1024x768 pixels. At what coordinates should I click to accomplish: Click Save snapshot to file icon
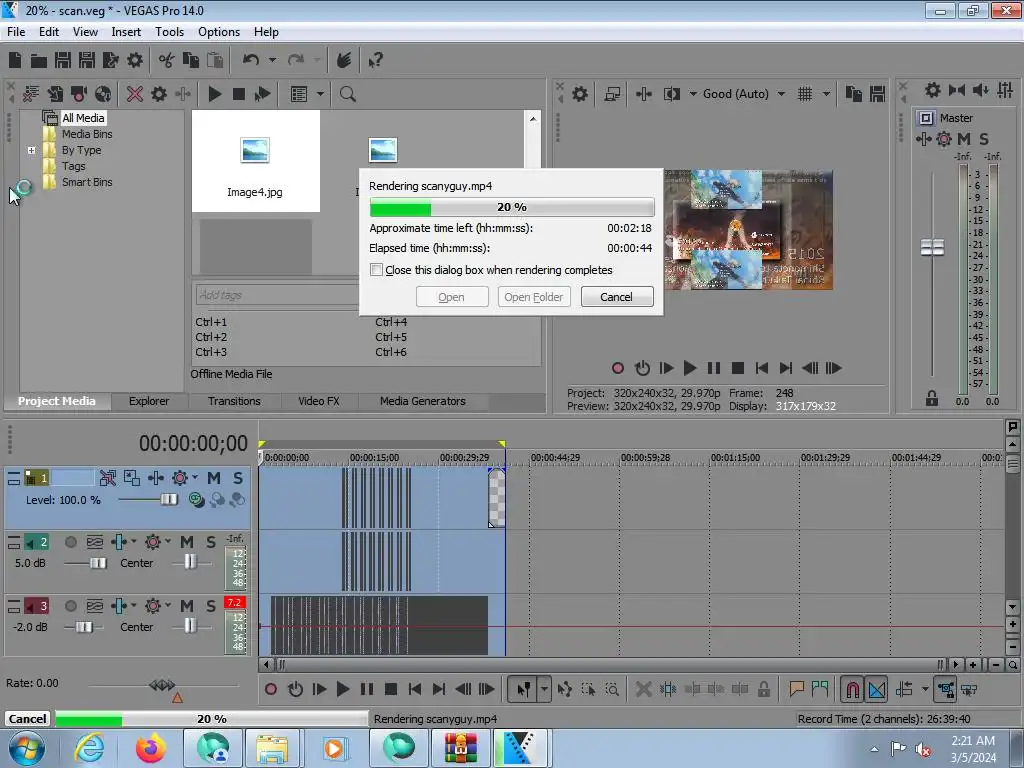pyautogui.click(x=877, y=94)
